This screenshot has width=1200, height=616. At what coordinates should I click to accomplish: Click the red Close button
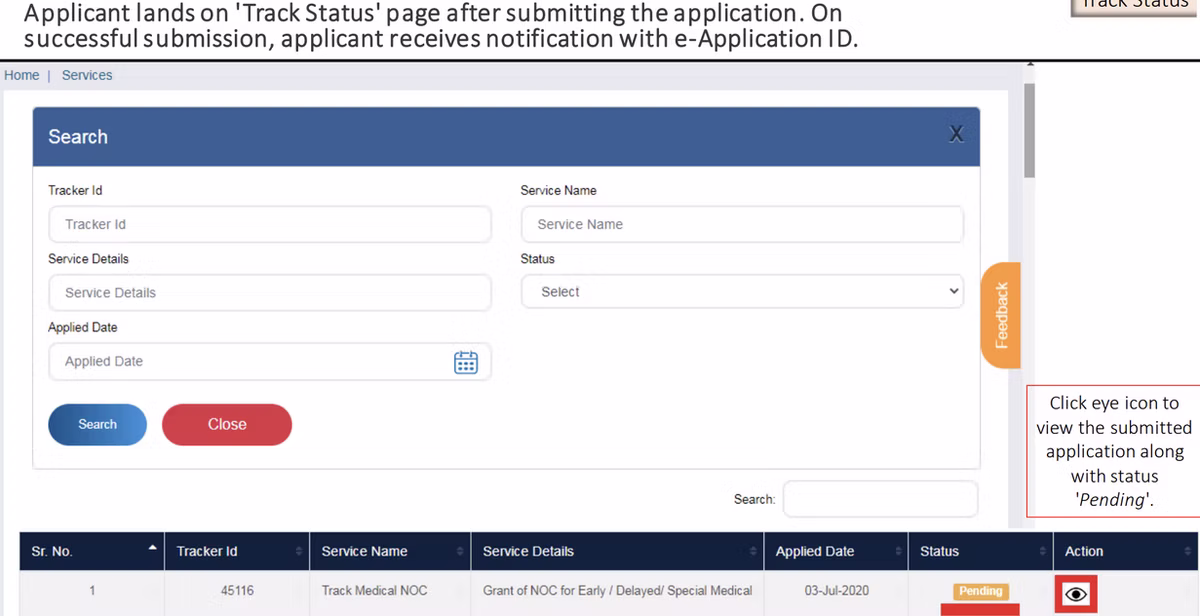tap(227, 424)
